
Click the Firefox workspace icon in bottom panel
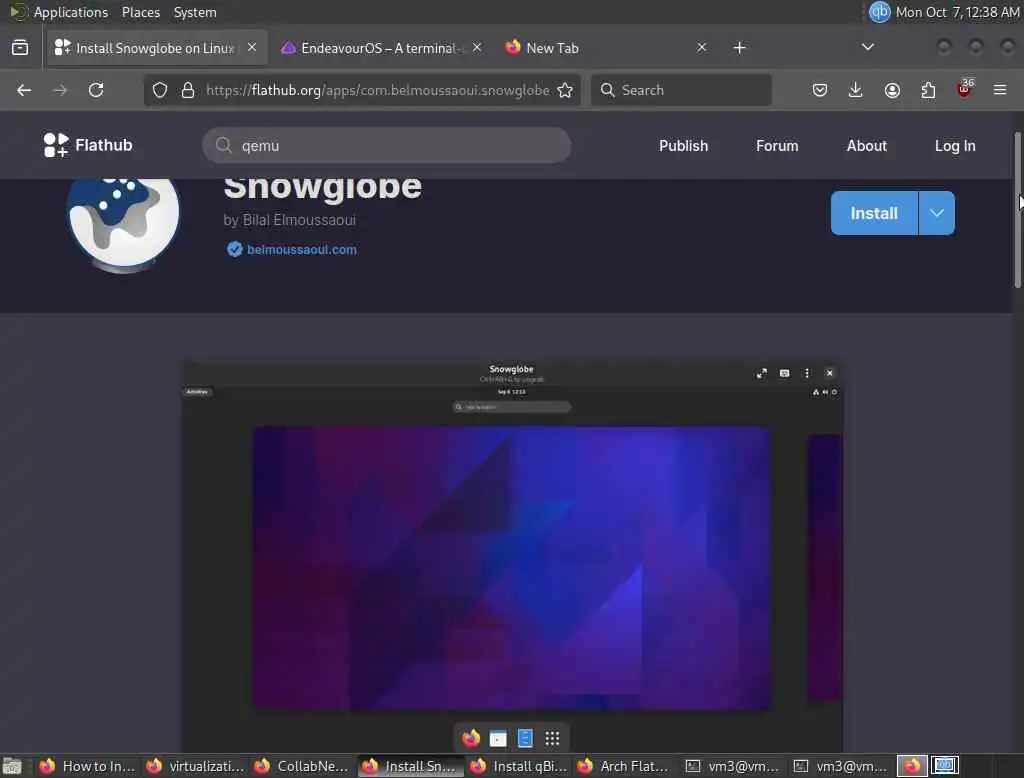point(912,766)
